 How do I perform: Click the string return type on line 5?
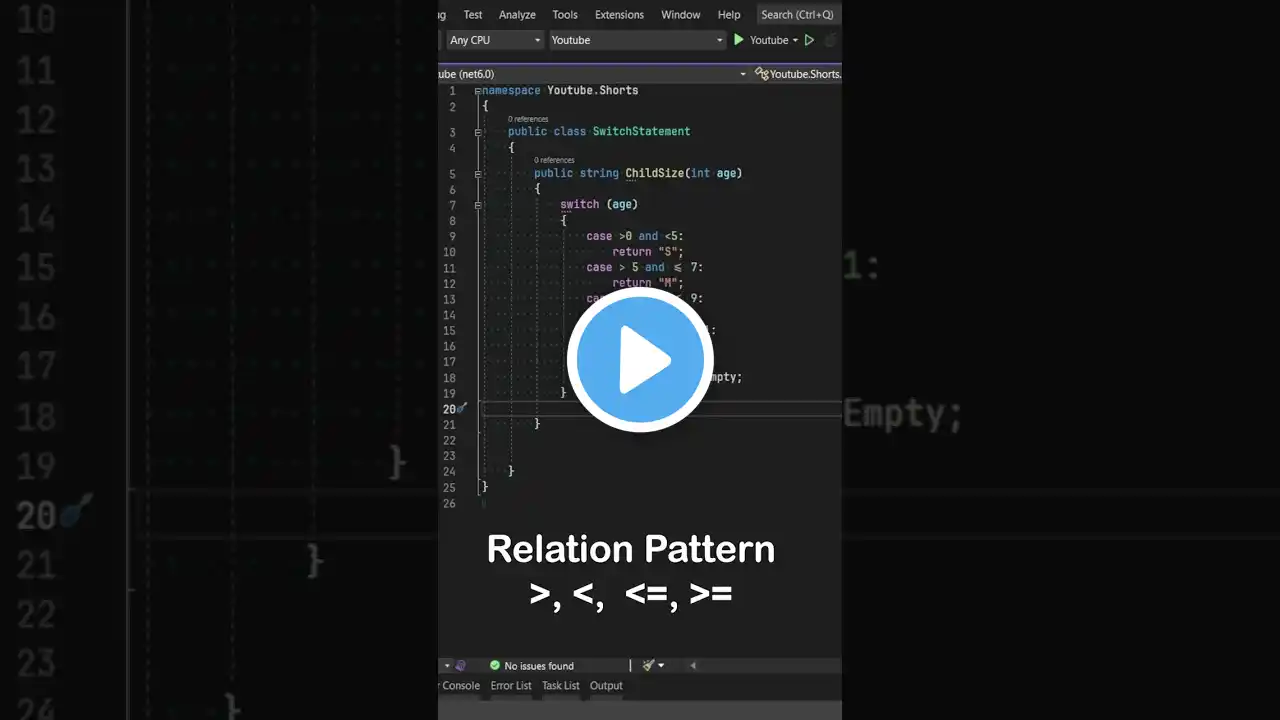click(x=599, y=173)
